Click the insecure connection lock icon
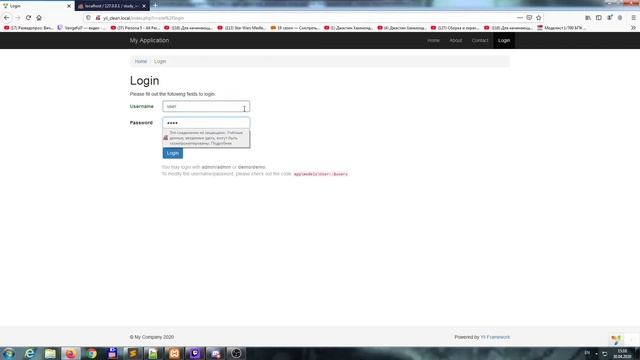 pos(98,18)
